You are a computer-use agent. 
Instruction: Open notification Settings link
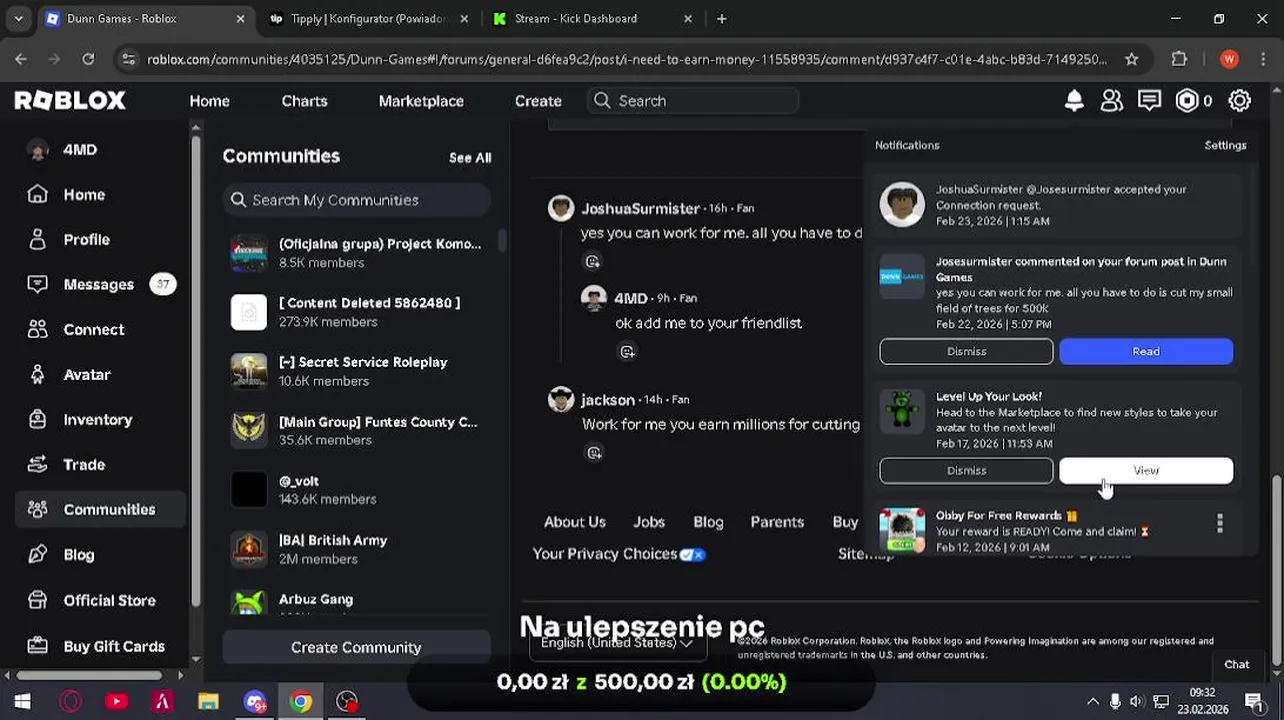(x=1225, y=145)
